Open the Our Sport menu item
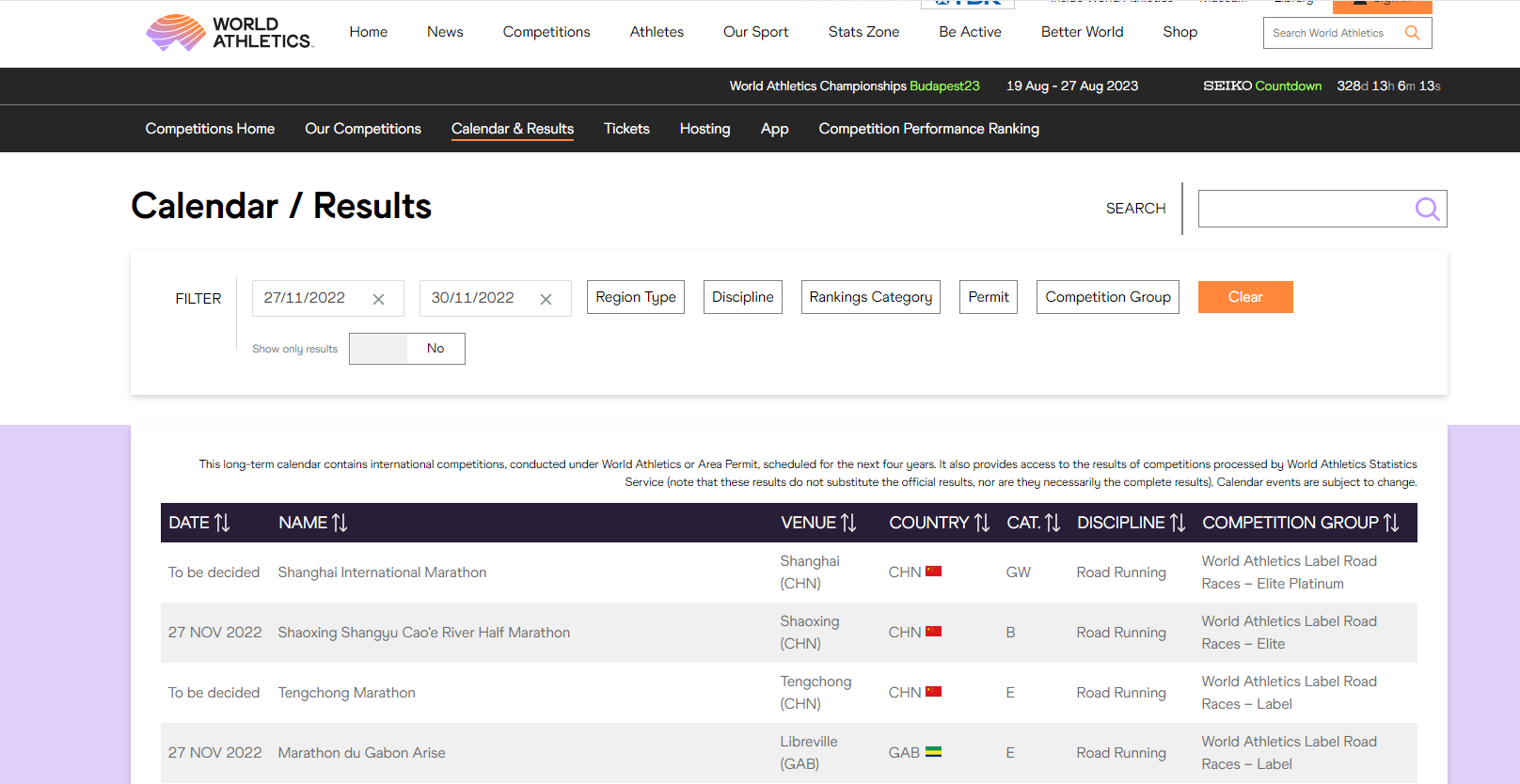The height and width of the screenshot is (784, 1520). tap(756, 32)
